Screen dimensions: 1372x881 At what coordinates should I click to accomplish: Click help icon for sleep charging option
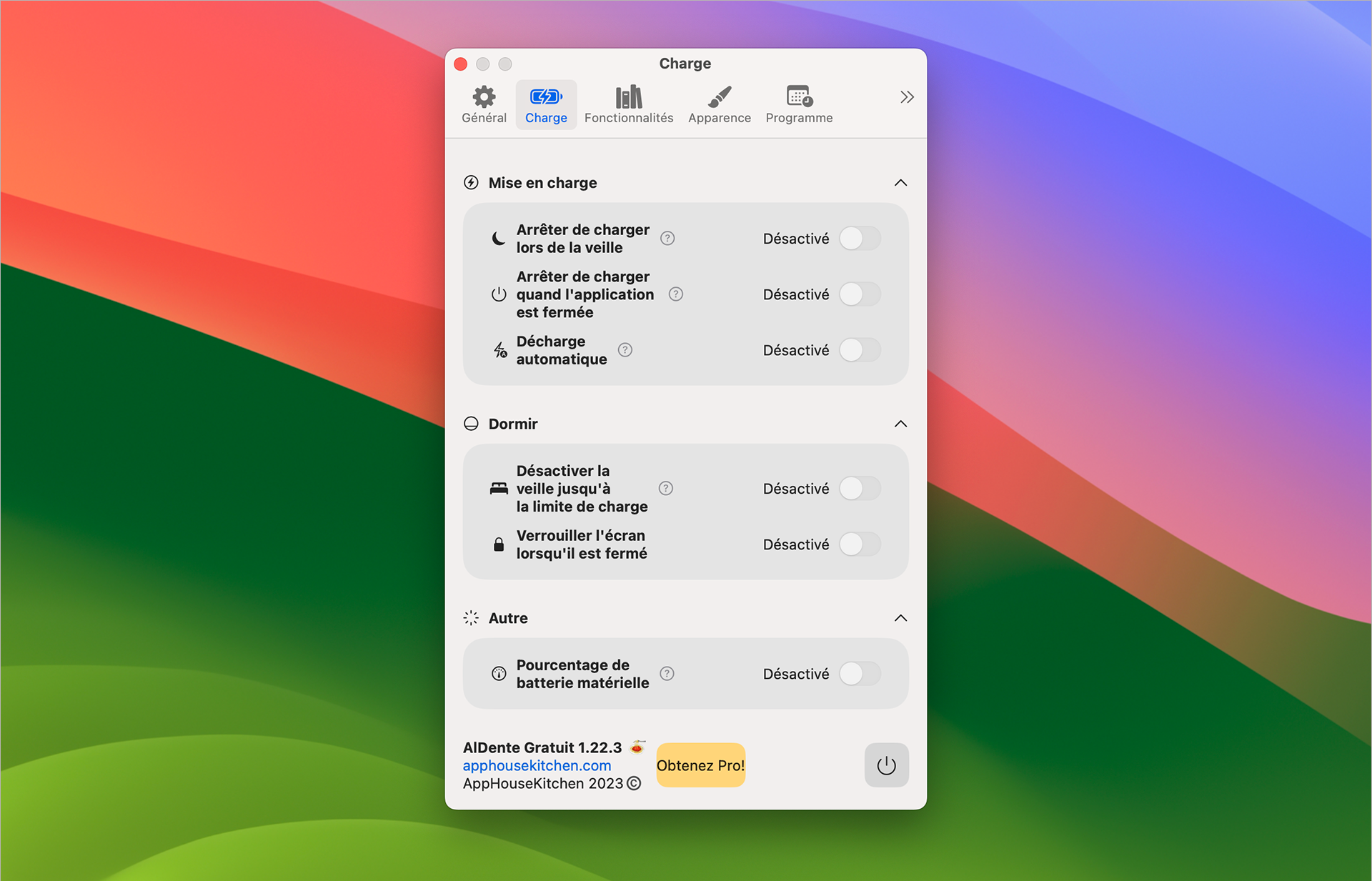point(667,239)
